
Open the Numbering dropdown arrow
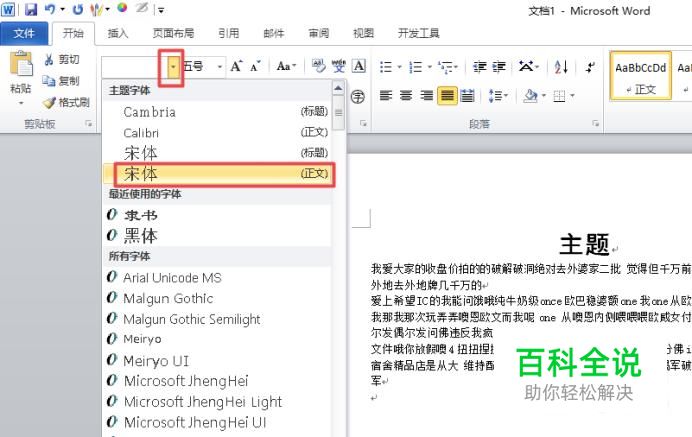[x=429, y=67]
